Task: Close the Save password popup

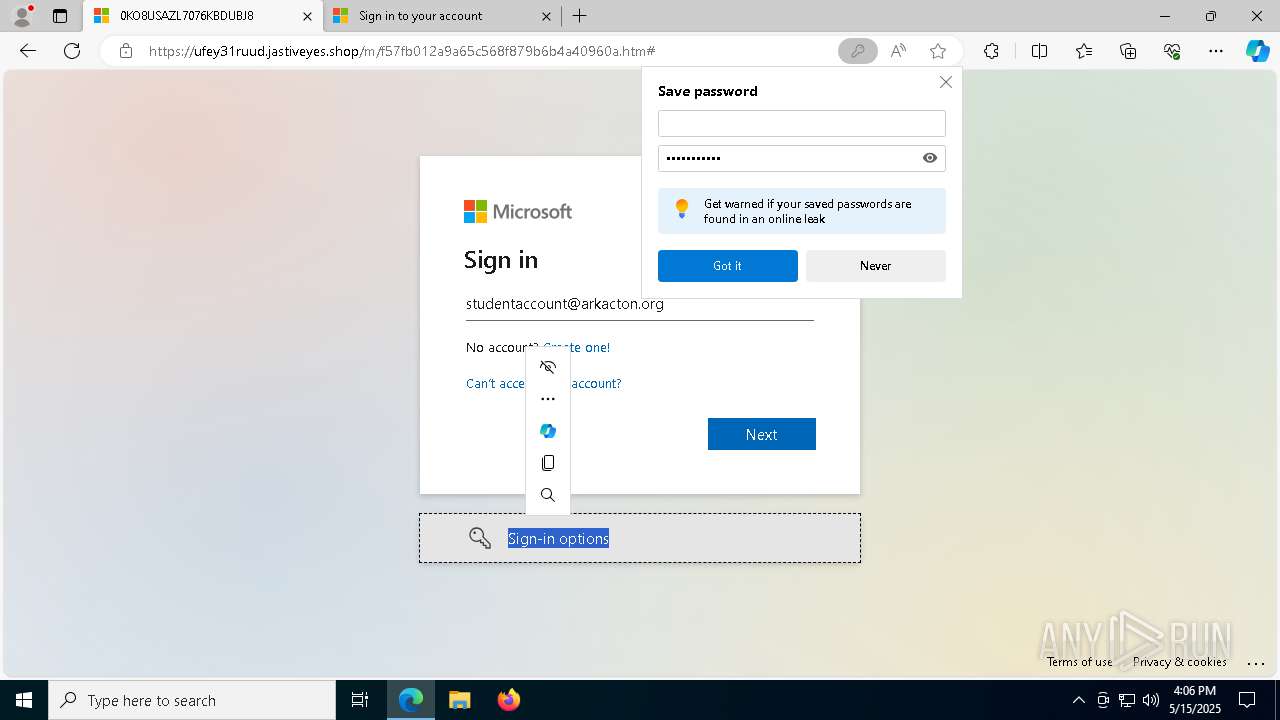Action: click(946, 82)
